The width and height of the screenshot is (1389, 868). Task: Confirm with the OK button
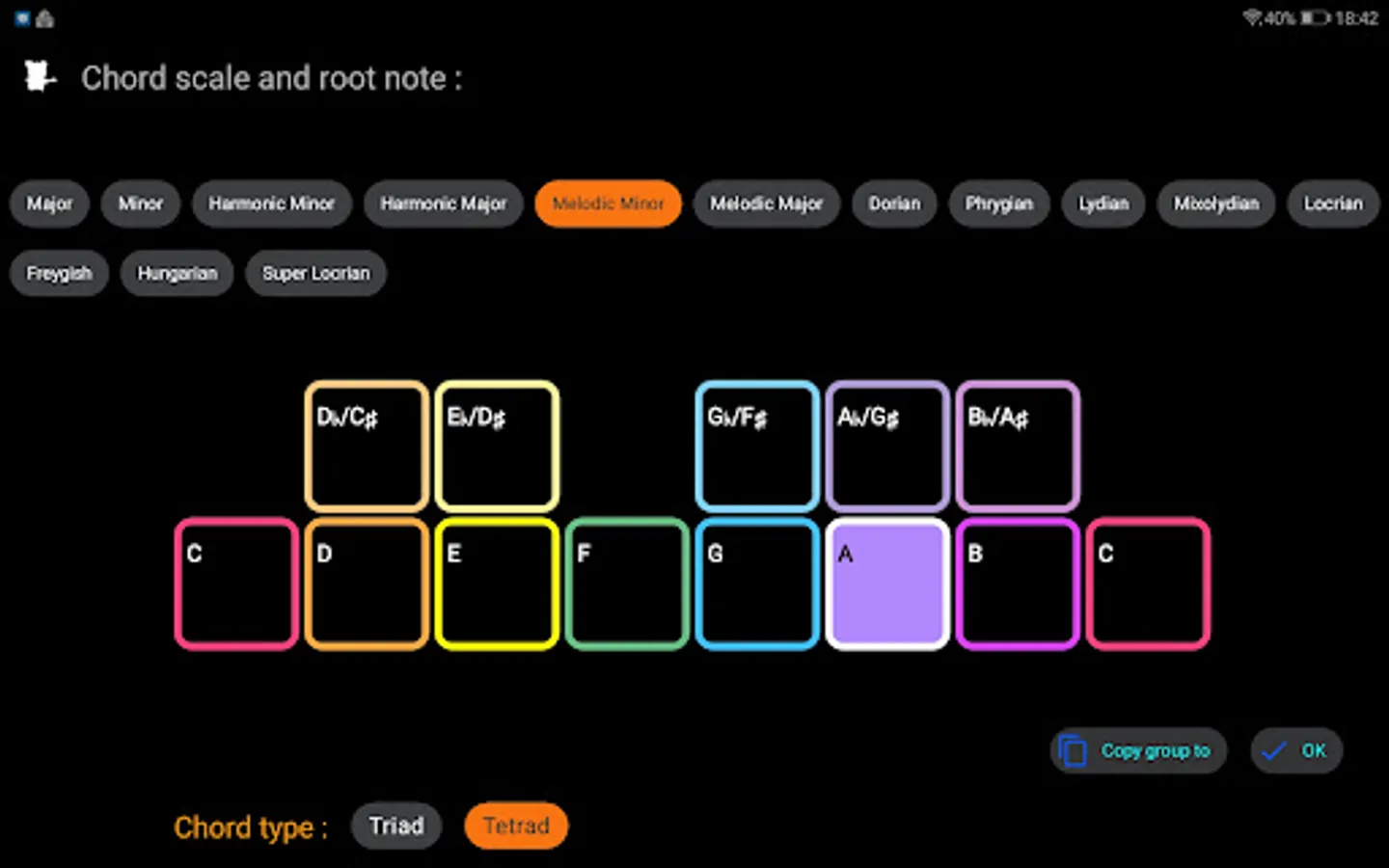(x=1297, y=750)
